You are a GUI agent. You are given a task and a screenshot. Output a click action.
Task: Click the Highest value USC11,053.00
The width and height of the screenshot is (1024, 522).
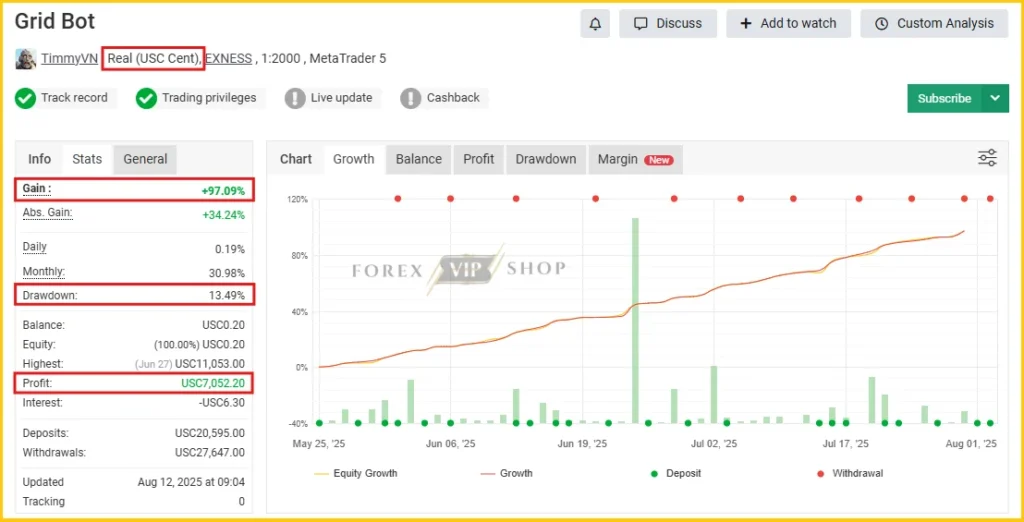(x=210, y=364)
